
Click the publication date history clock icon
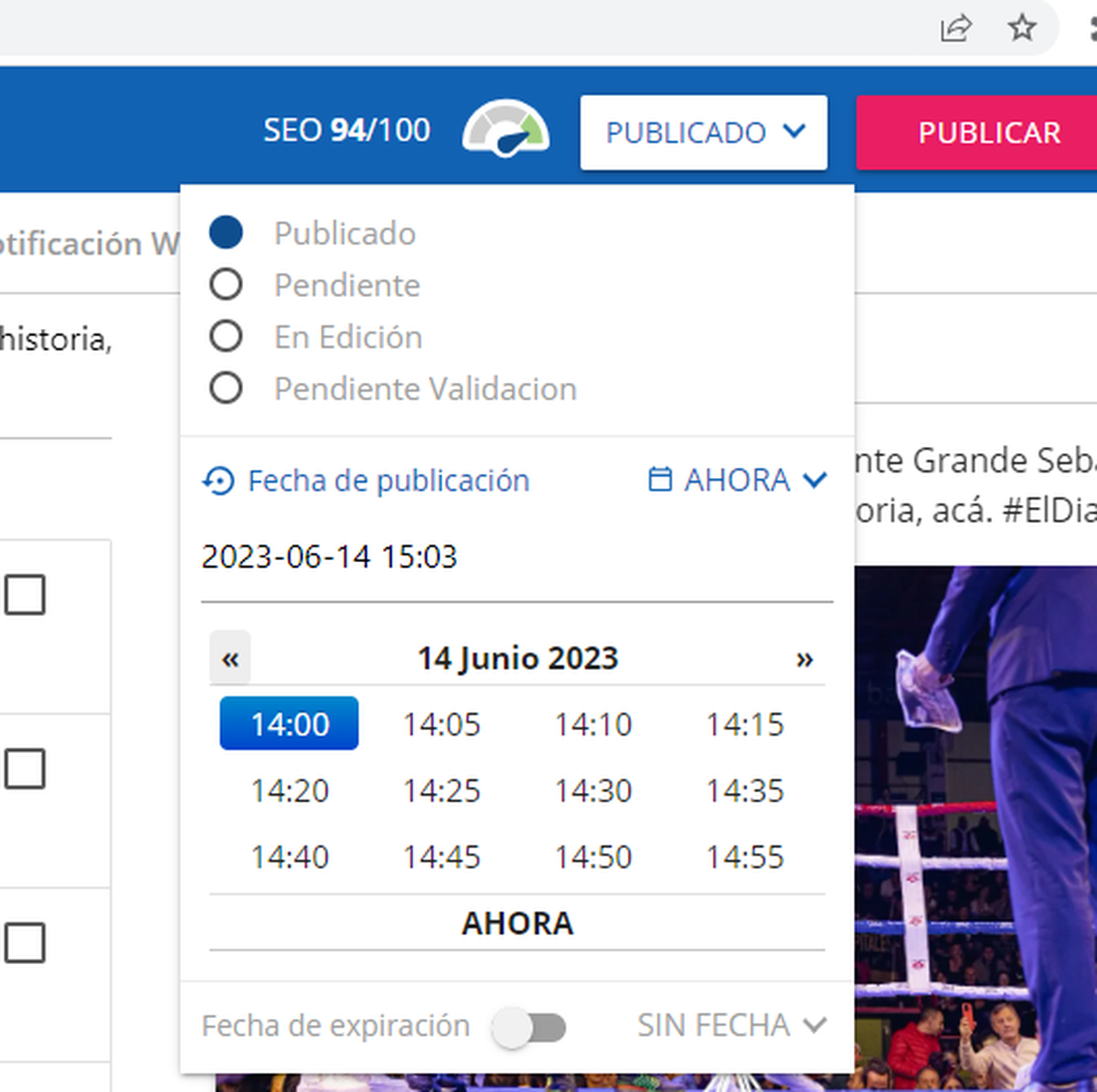pos(218,481)
